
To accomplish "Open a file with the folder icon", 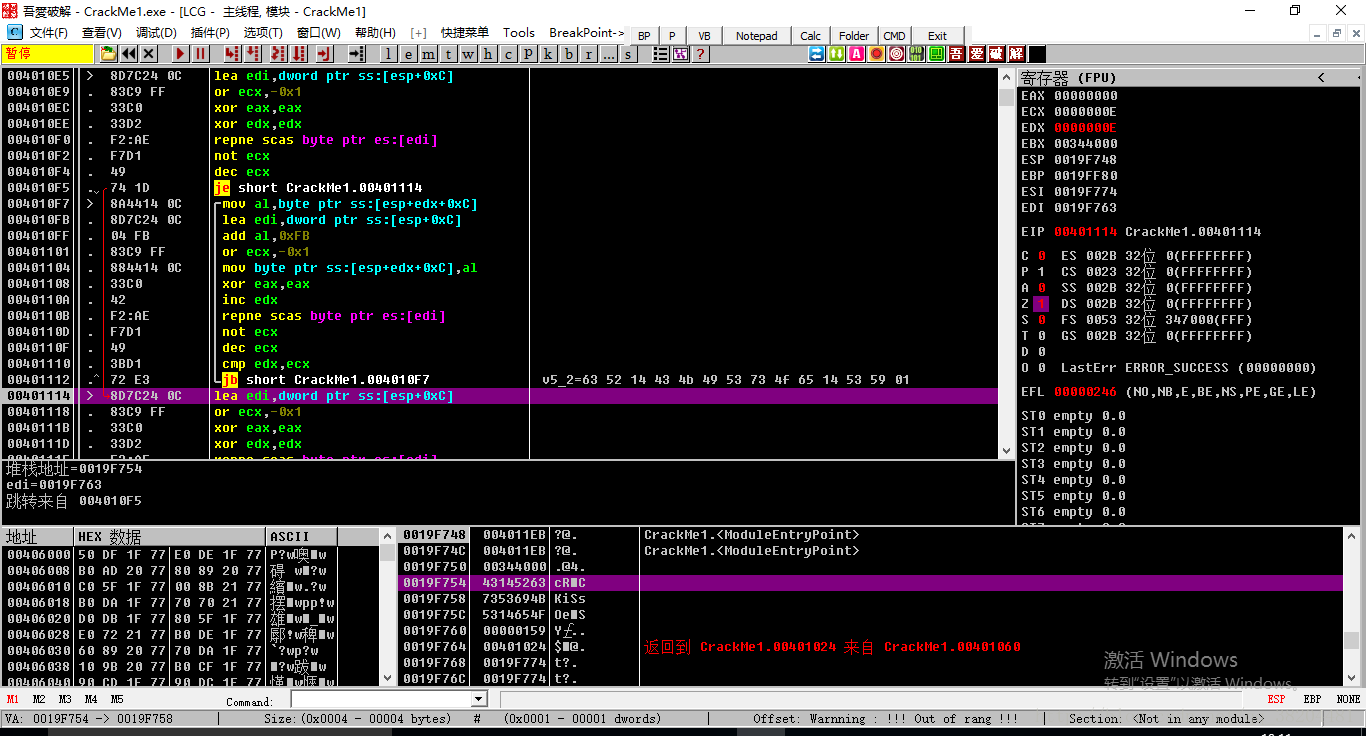I will pyautogui.click(x=108, y=54).
